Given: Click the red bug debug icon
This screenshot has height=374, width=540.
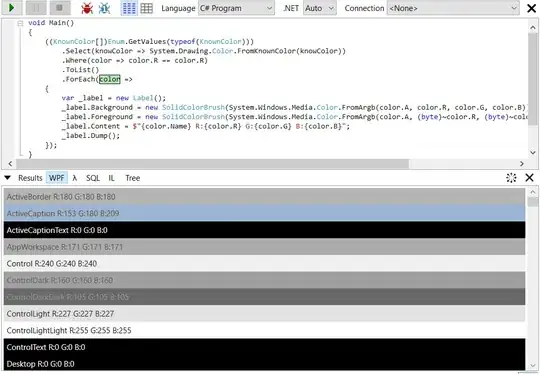Looking at the screenshot, I should tap(87, 8).
